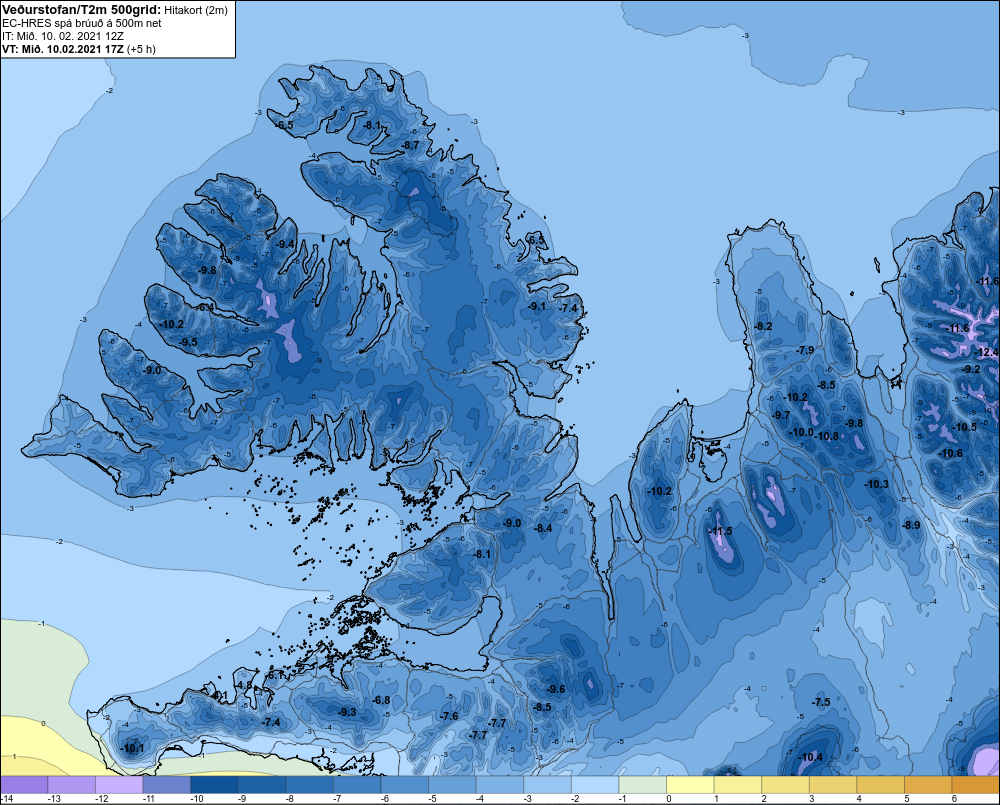The image size is (1000, 805).
Task: Click the -11.5 temperature label
Action: (720, 531)
